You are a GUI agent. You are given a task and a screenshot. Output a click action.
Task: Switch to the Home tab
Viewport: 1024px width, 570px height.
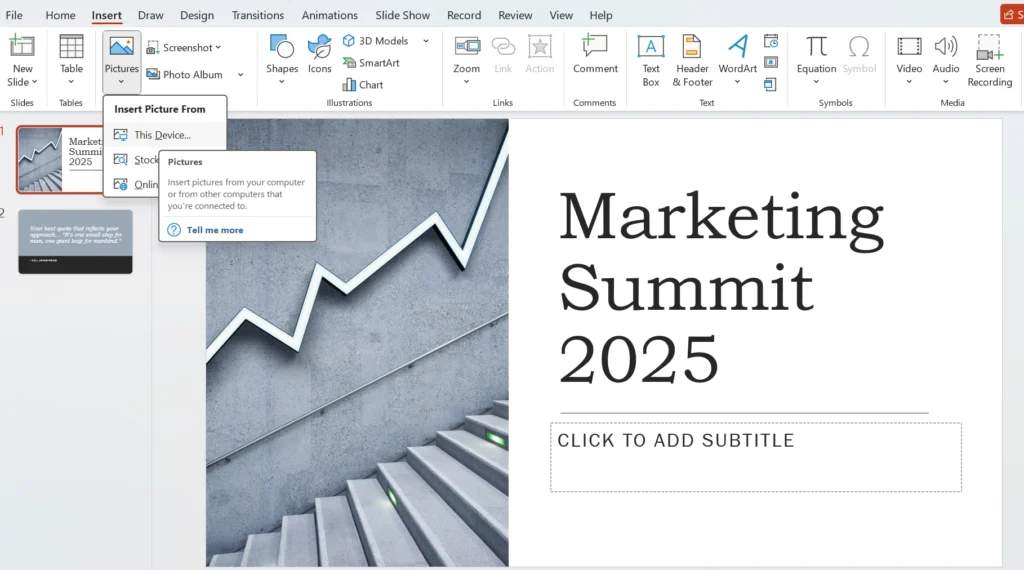point(60,15)
